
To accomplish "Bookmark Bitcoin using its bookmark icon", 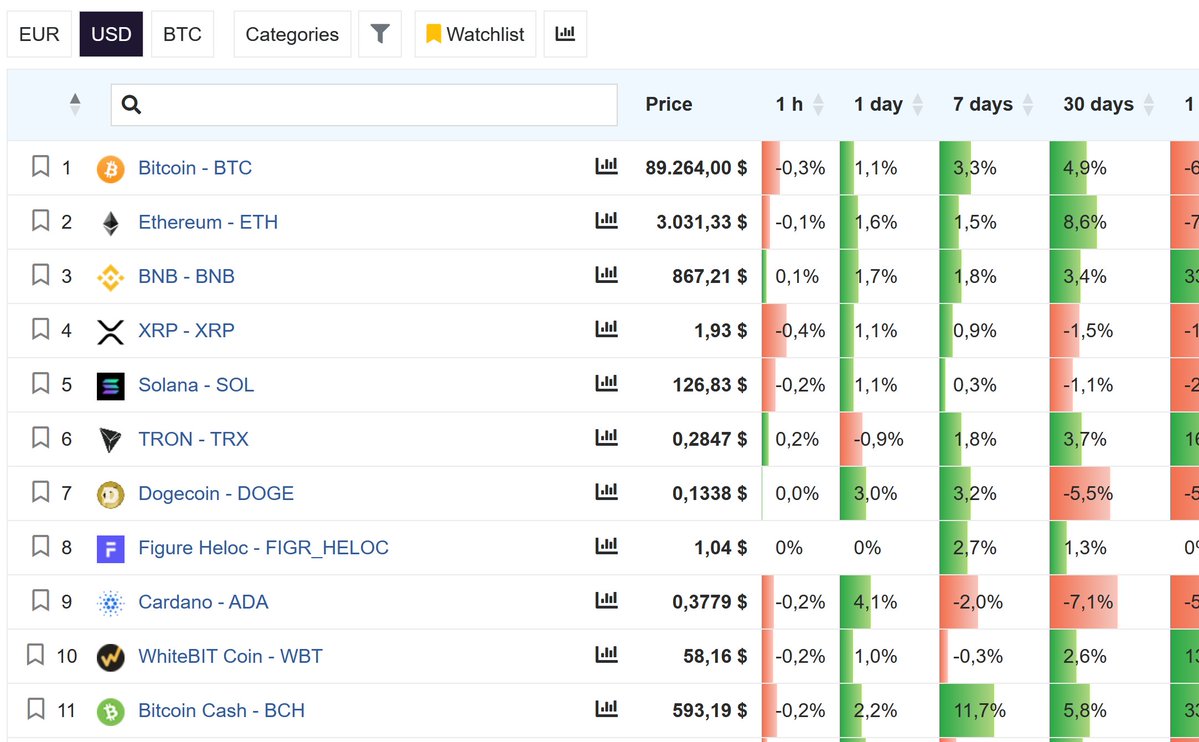I will click(40, 167).
